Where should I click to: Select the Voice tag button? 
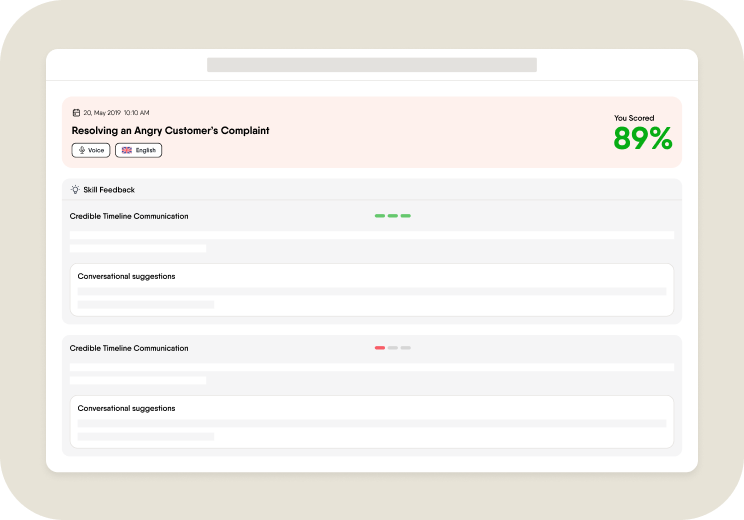tap(91, 150)
